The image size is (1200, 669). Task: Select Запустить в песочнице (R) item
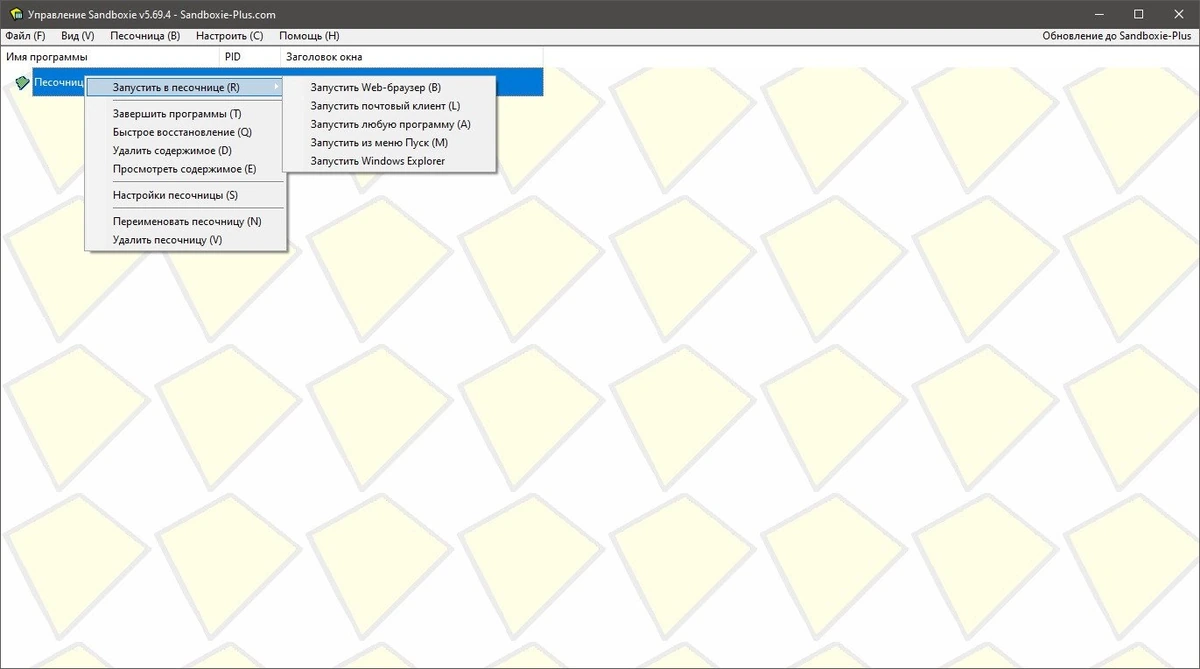coord(186,88)
